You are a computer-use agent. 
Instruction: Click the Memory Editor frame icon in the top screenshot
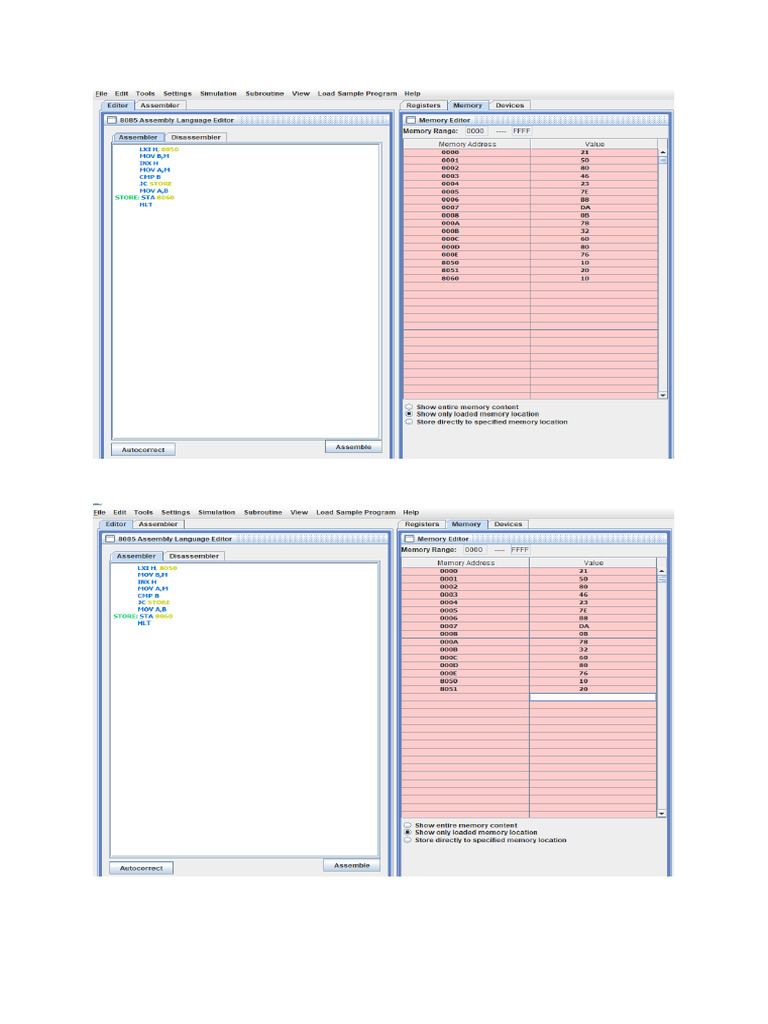coord(411,120)
